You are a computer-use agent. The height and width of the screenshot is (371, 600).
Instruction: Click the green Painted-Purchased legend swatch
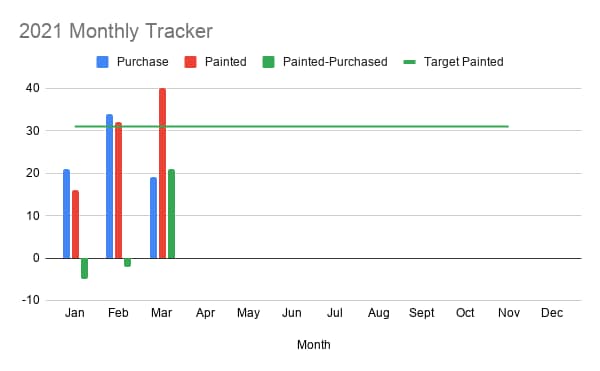pyautogui.click(x=268, y=62)
